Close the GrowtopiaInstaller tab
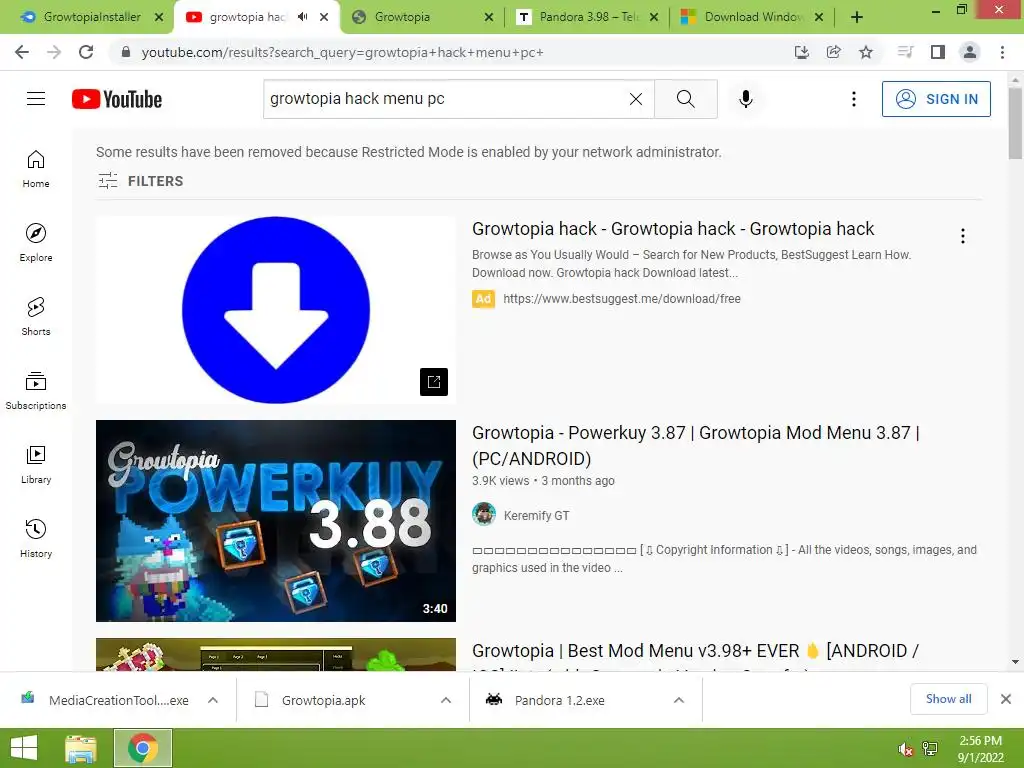 coord(159,18)
